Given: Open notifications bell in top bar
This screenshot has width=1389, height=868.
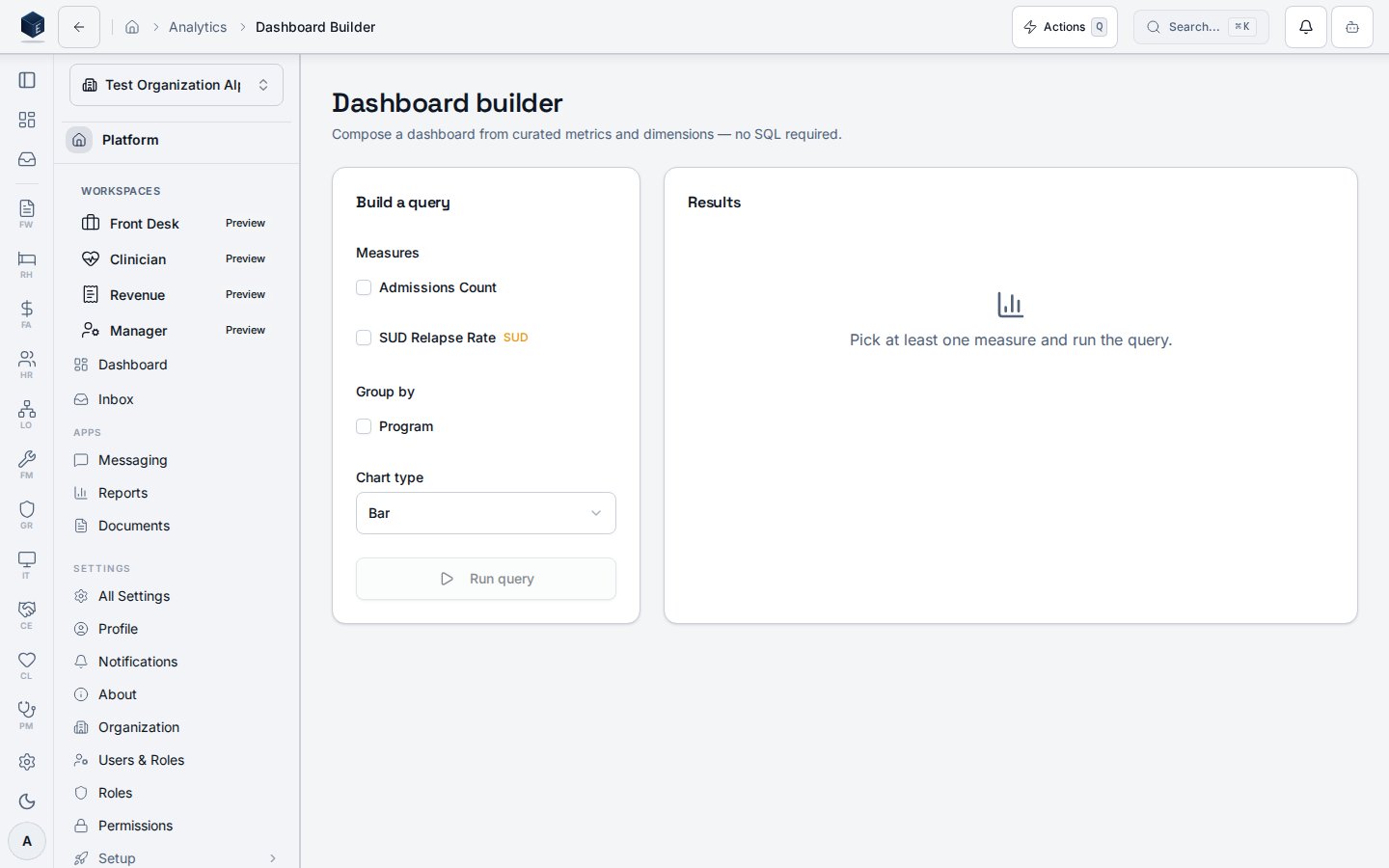Looking at the screenshot, I should tap(1306, 27).
